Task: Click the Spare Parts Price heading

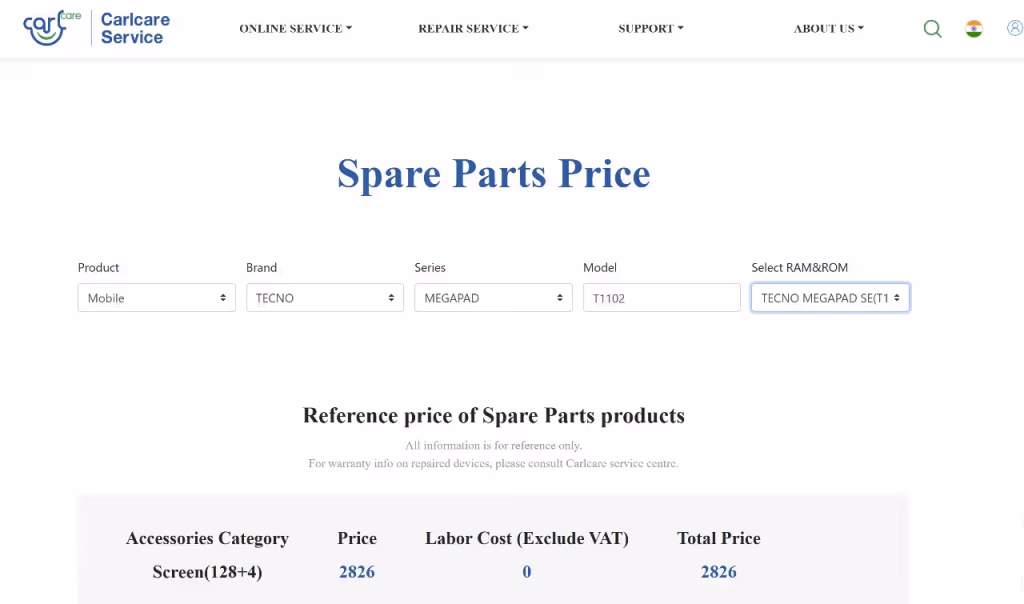Action: [494, 174]
